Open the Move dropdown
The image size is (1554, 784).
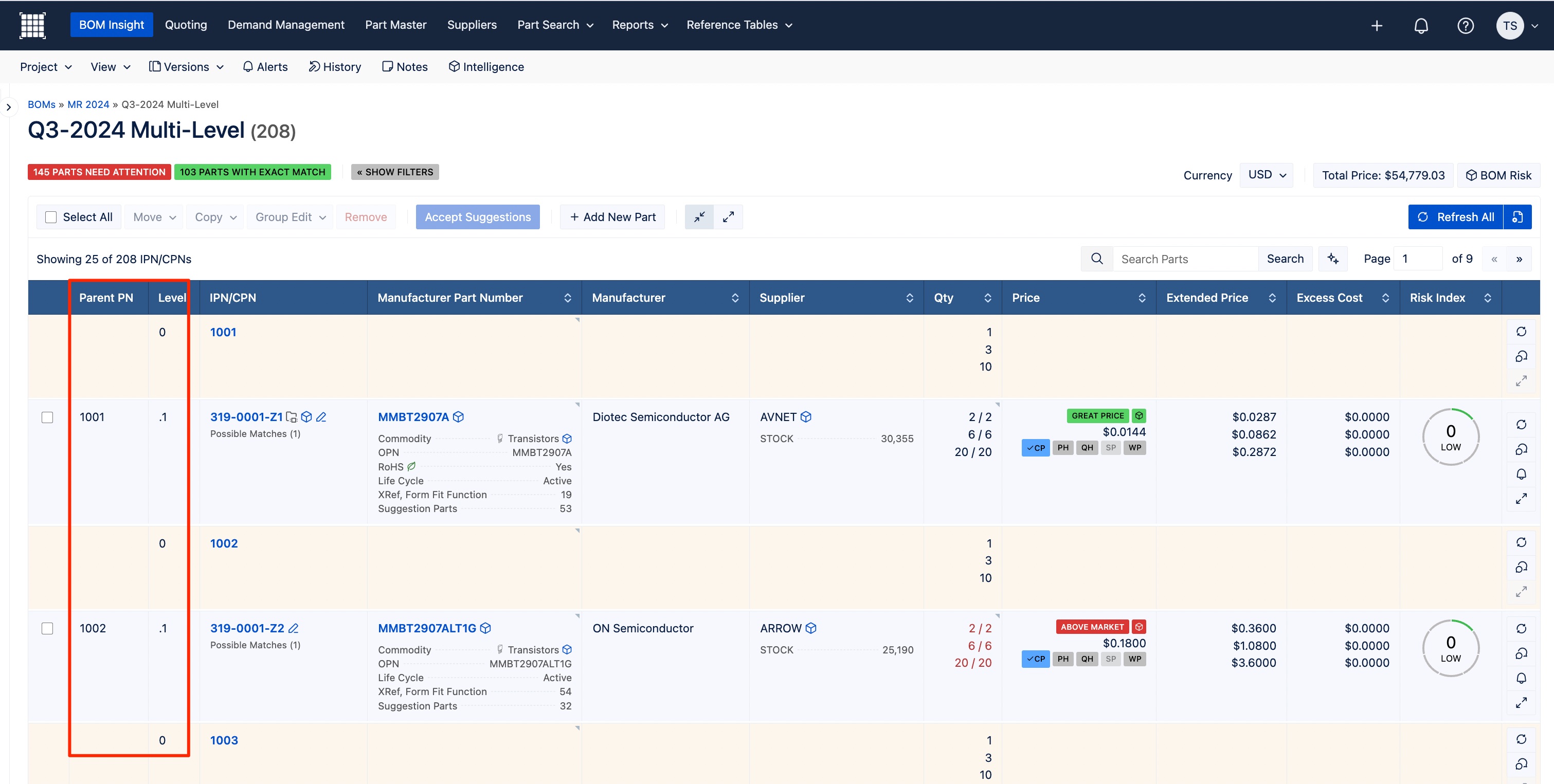[x=154, y=217]
